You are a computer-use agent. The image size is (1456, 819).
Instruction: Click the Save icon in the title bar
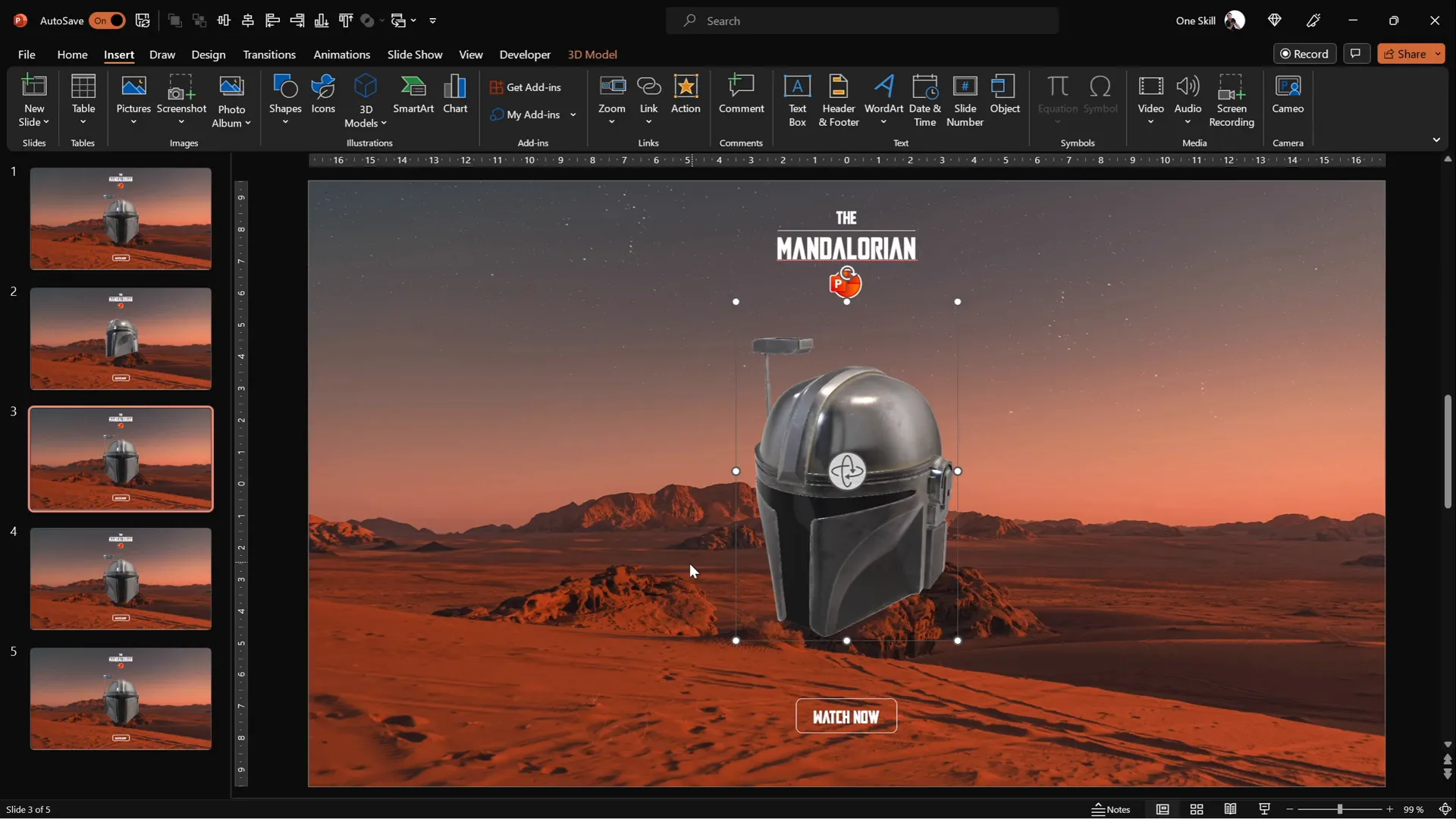pos(143,20)
